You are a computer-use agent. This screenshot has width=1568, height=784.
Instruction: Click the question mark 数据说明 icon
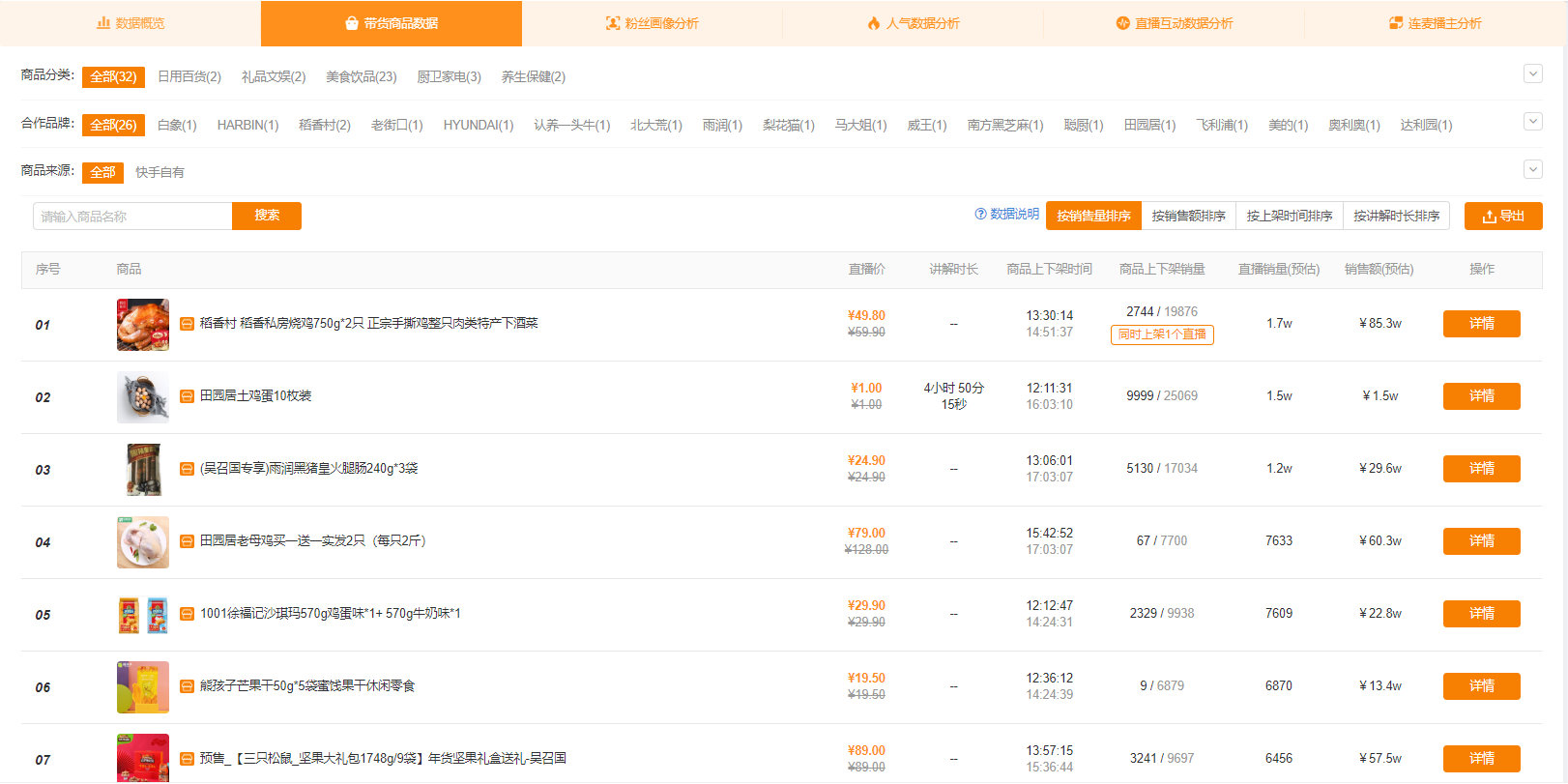click(x=980, y=215)
